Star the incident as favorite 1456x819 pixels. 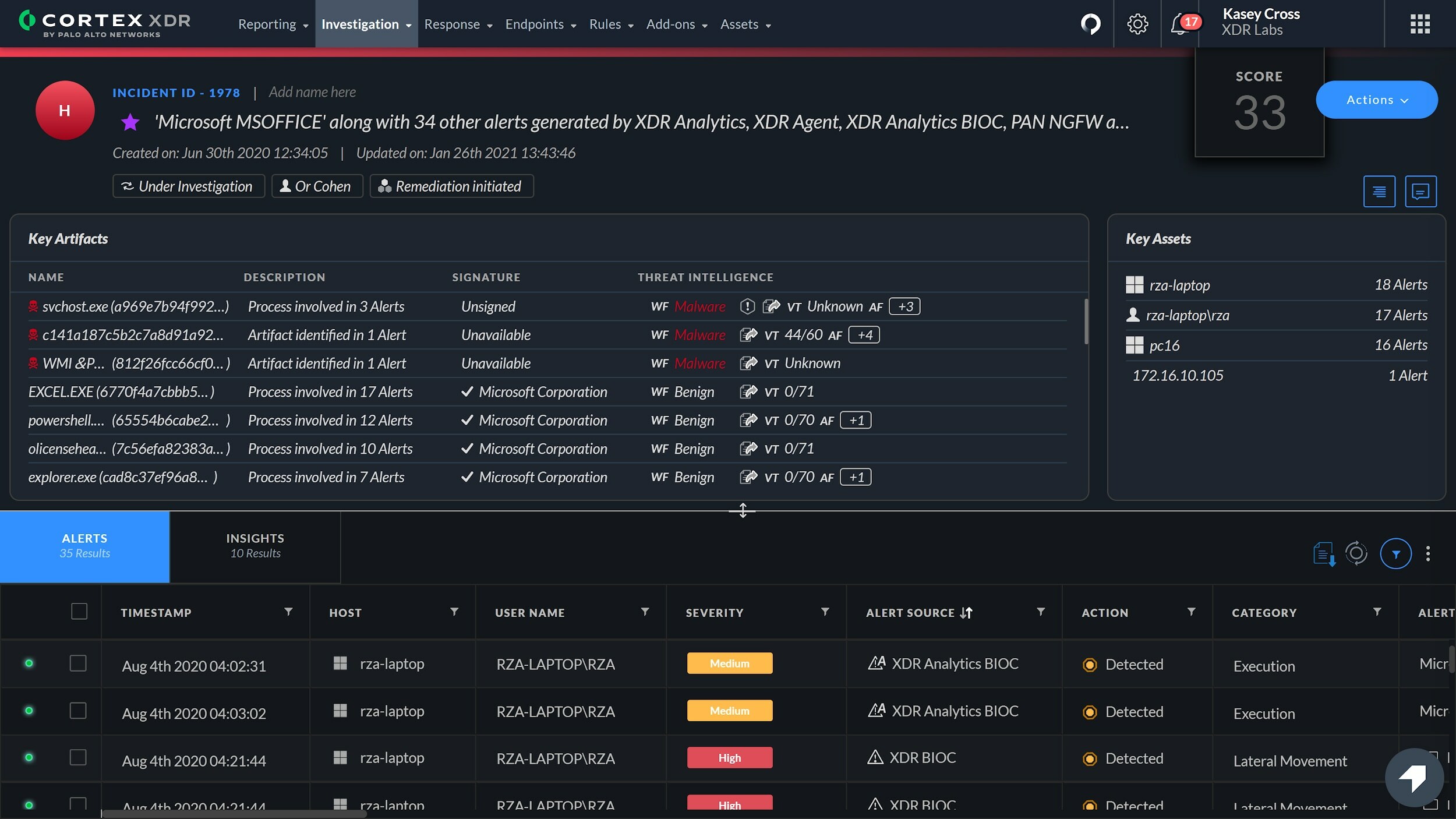[130, 122]
